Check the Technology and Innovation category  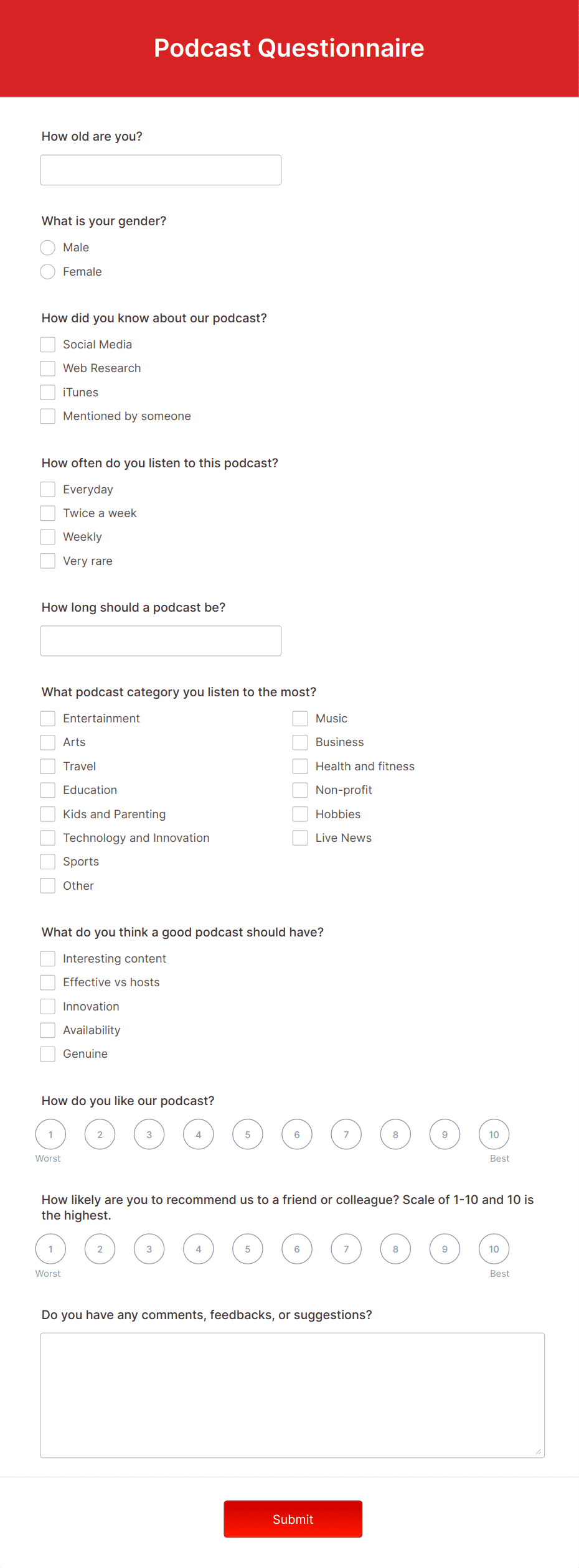click(x=47, y=838)
